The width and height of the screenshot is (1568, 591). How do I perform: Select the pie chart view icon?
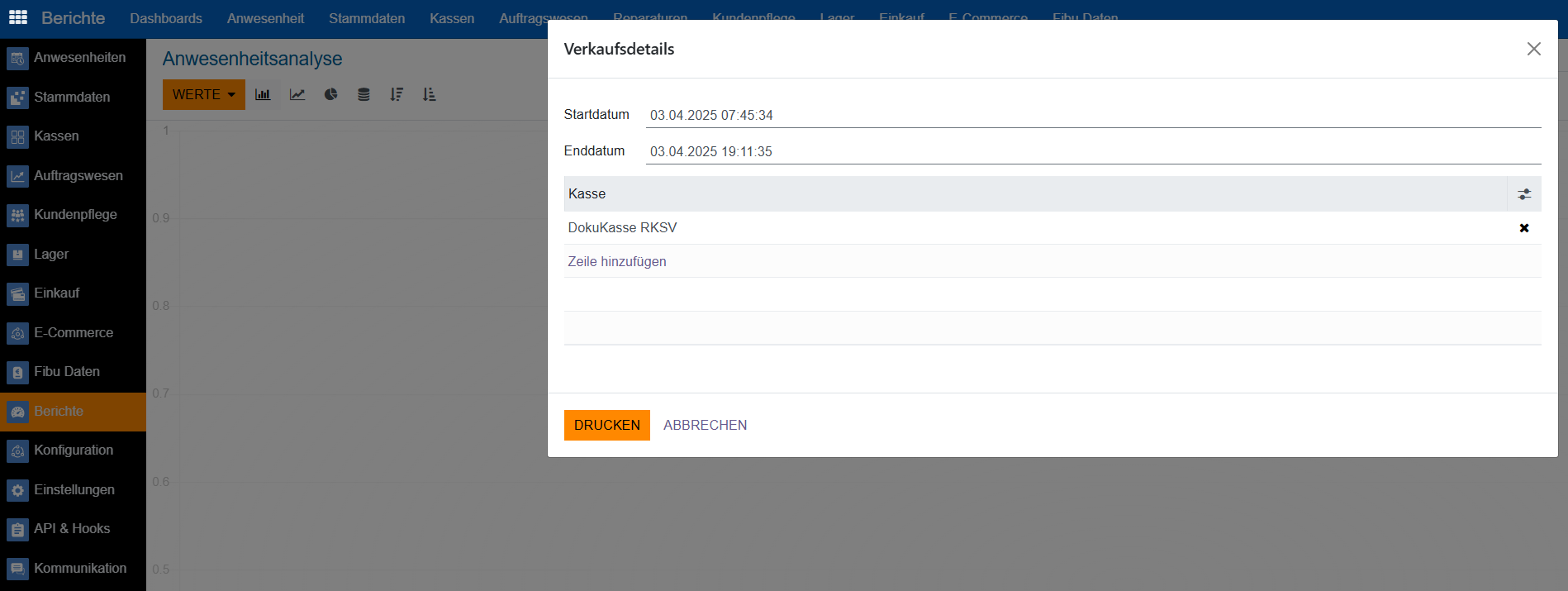click(330, 94)
